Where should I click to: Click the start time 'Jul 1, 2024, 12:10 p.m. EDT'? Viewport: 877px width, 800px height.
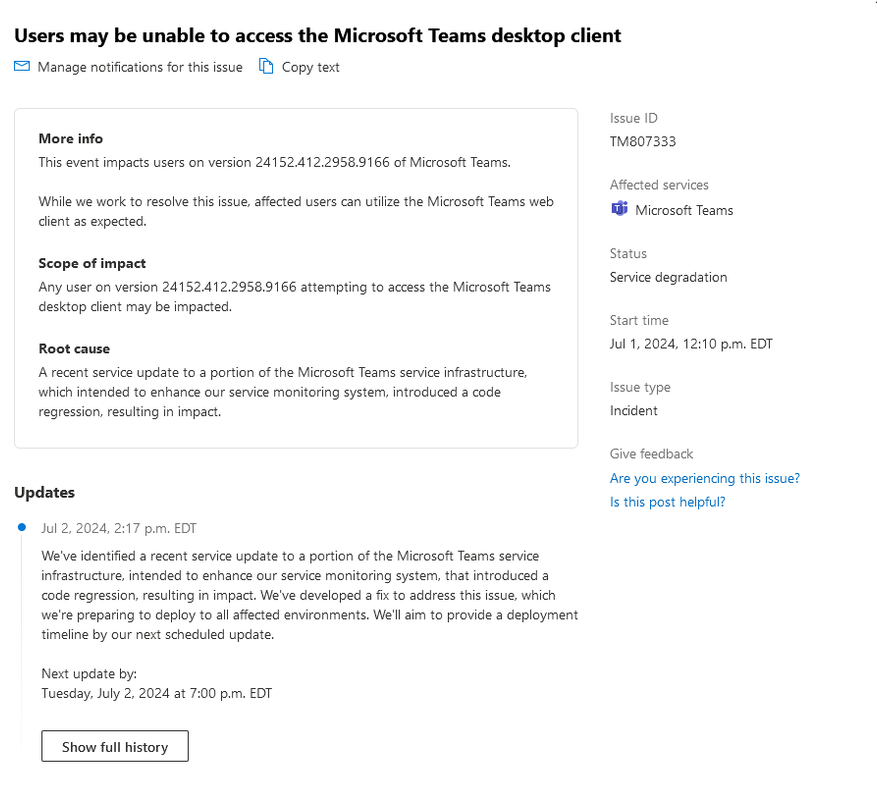pos(691,344)
